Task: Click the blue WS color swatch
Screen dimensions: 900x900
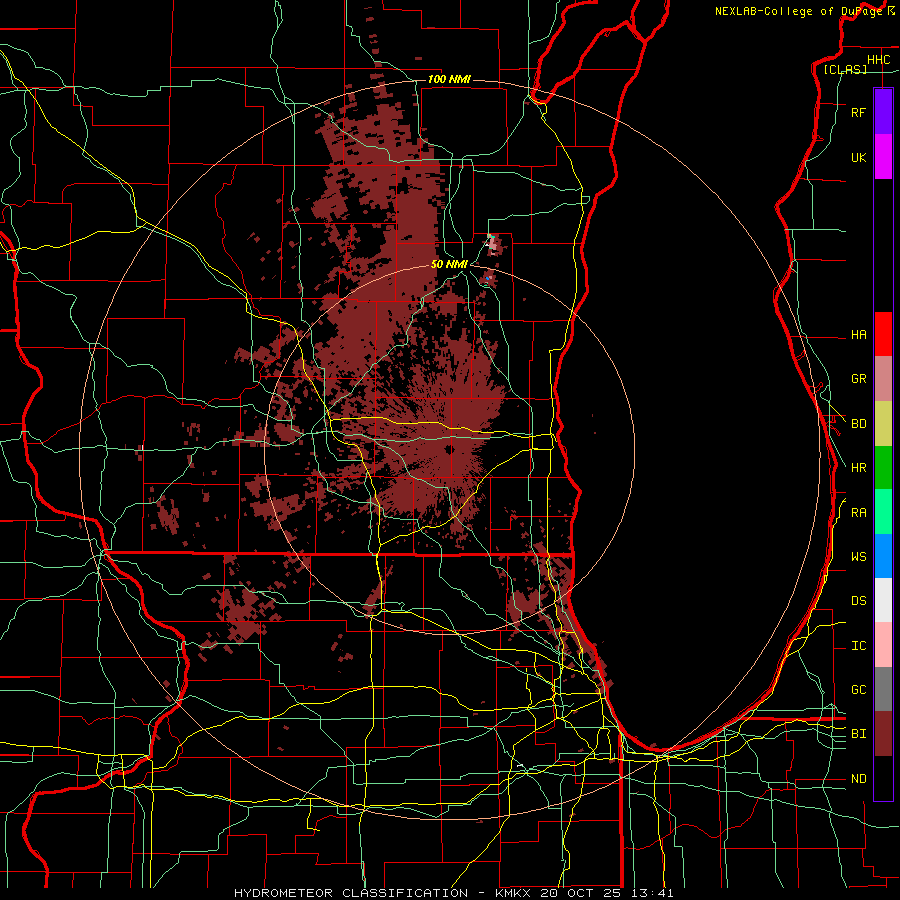Action: click(883, 556)
